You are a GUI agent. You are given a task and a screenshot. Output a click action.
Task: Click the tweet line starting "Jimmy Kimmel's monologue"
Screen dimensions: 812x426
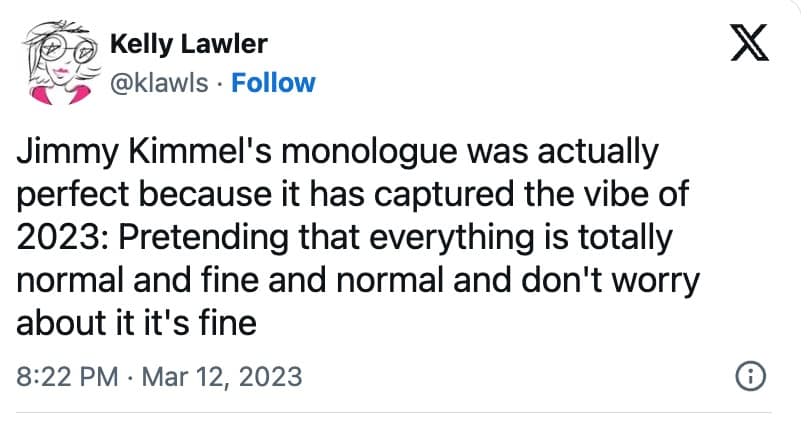339,154
